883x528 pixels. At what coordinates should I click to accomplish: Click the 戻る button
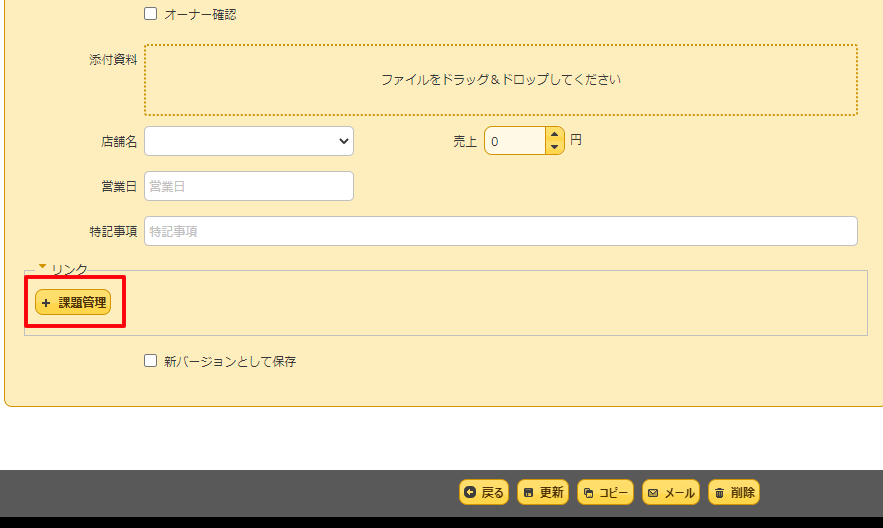[484, 493]
